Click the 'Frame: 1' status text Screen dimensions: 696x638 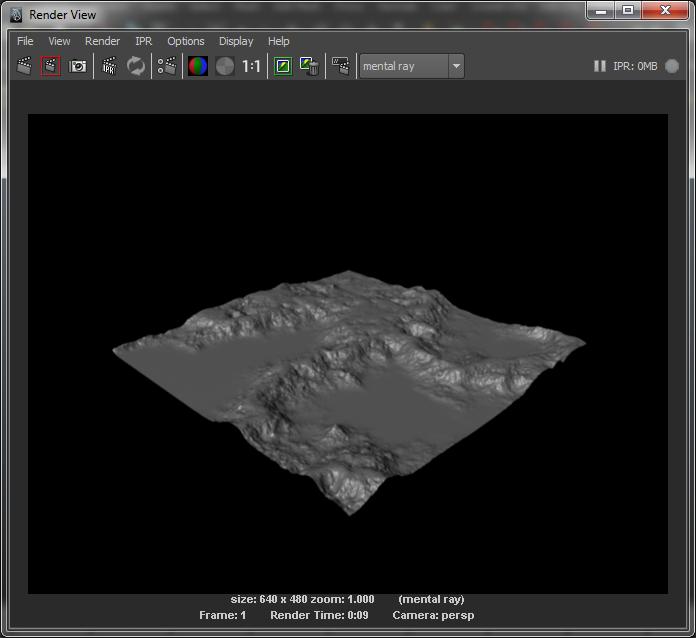pos(222,615)
